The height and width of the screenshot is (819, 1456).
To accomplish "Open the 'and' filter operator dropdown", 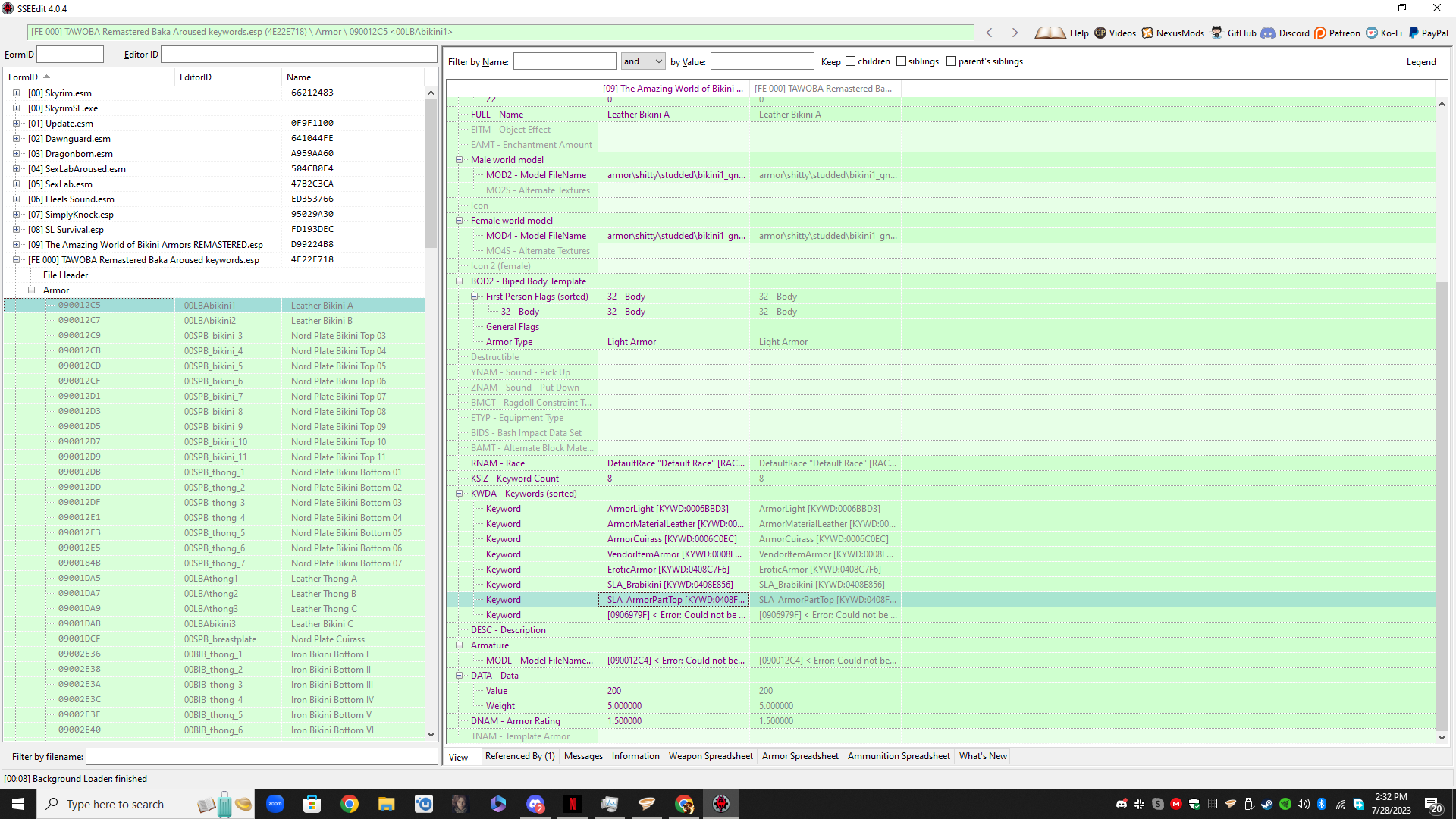I will [x=642, y=61].
